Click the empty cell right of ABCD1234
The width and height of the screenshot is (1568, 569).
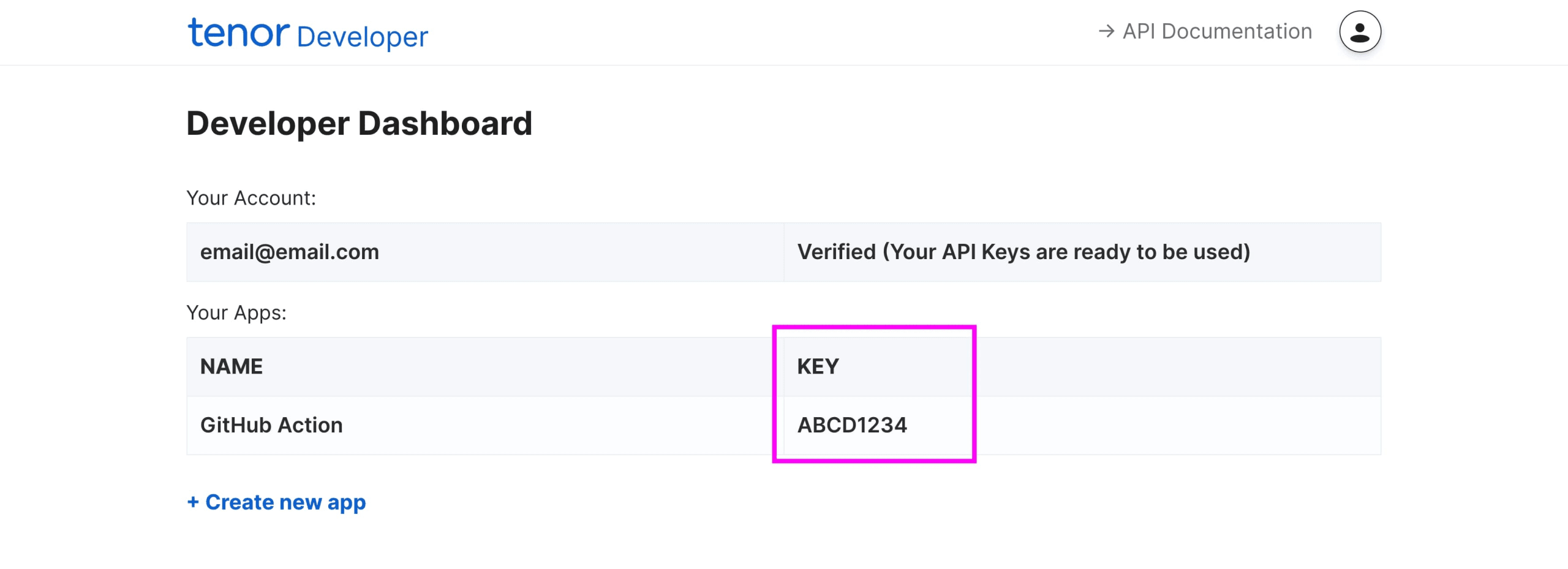(1178, 425)
